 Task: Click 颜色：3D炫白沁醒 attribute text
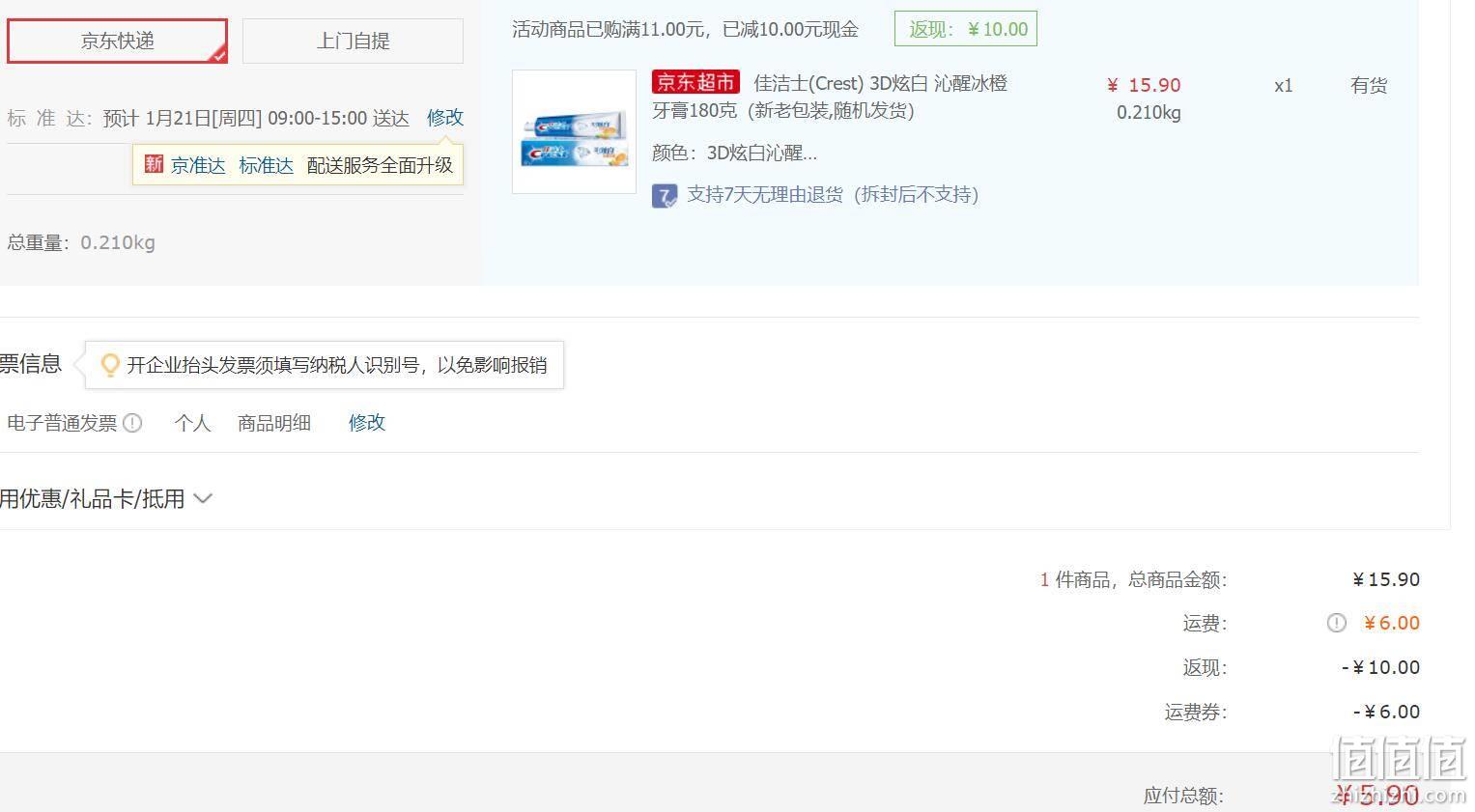[x=734, y=153]
